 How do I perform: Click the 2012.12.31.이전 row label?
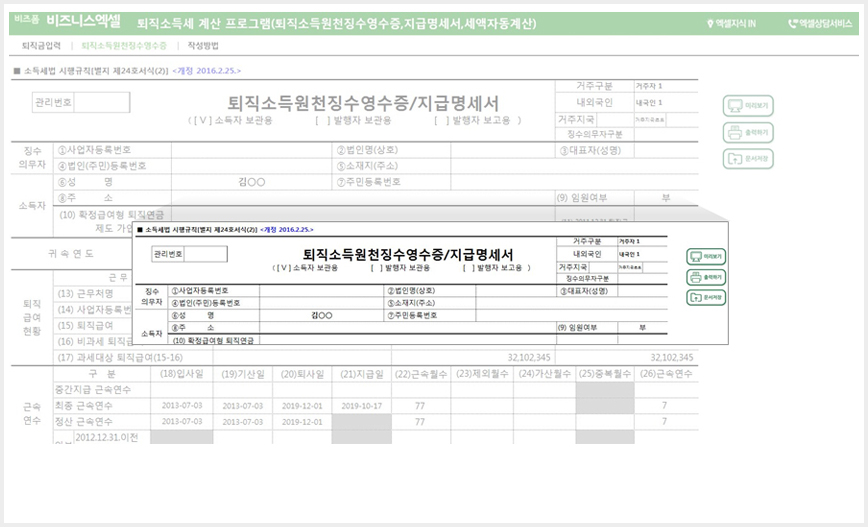click(107, 437)
